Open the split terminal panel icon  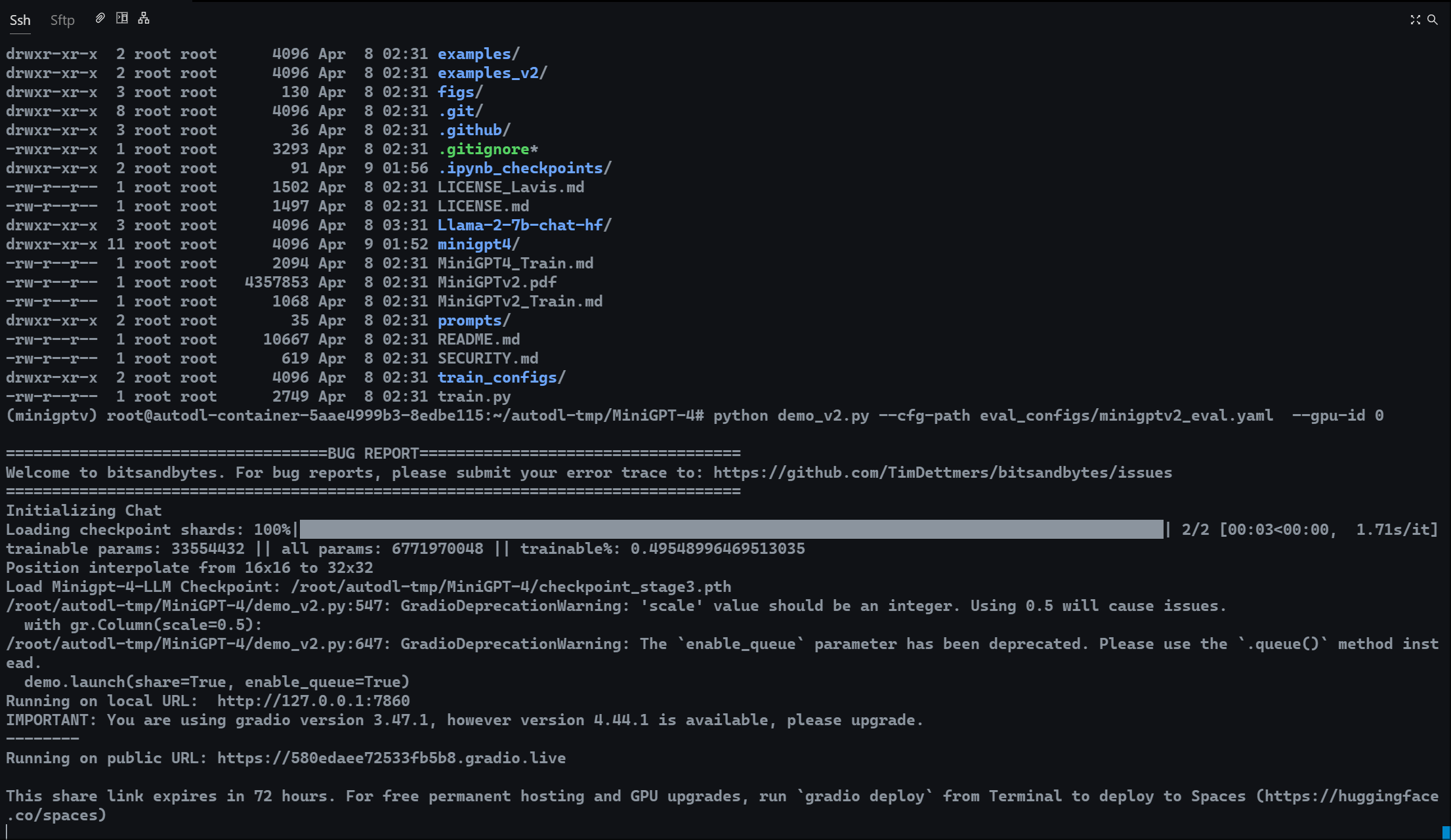122,18
